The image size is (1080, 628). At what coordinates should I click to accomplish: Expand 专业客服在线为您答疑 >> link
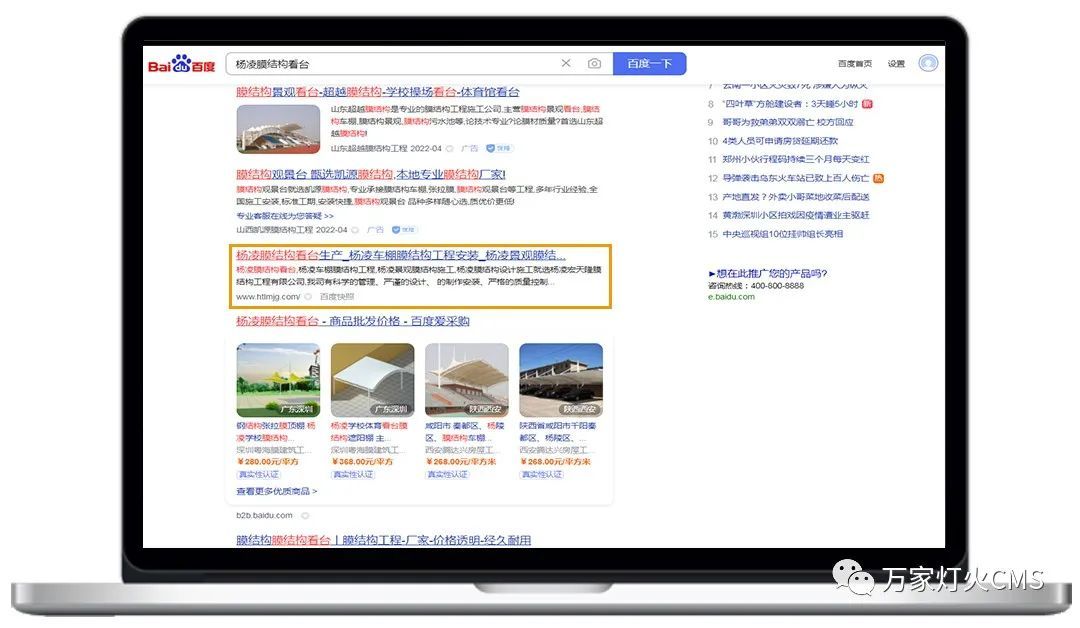(285, 215)
